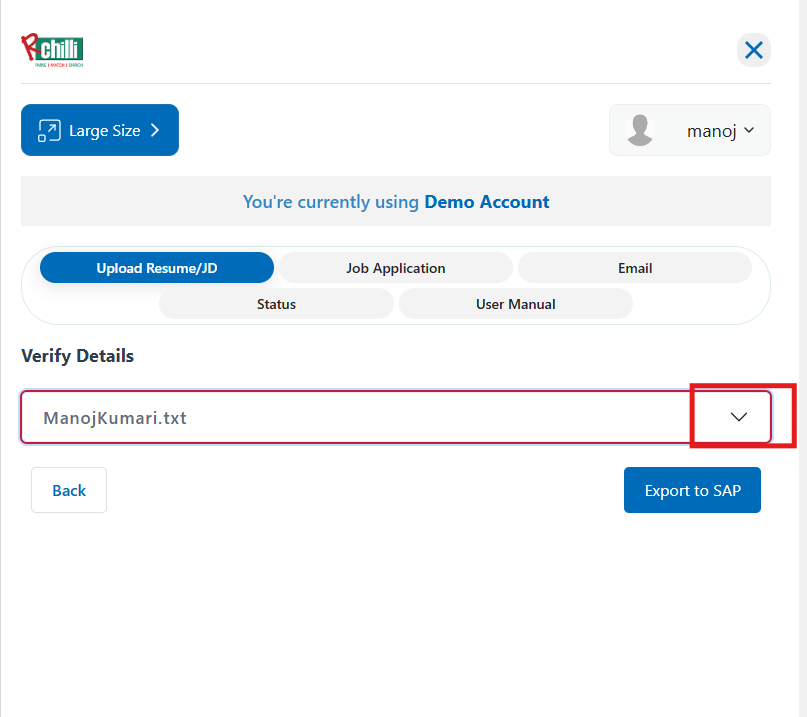Click the expand icon in Large Size button
The image size is (807, 717).
point(49,130)
